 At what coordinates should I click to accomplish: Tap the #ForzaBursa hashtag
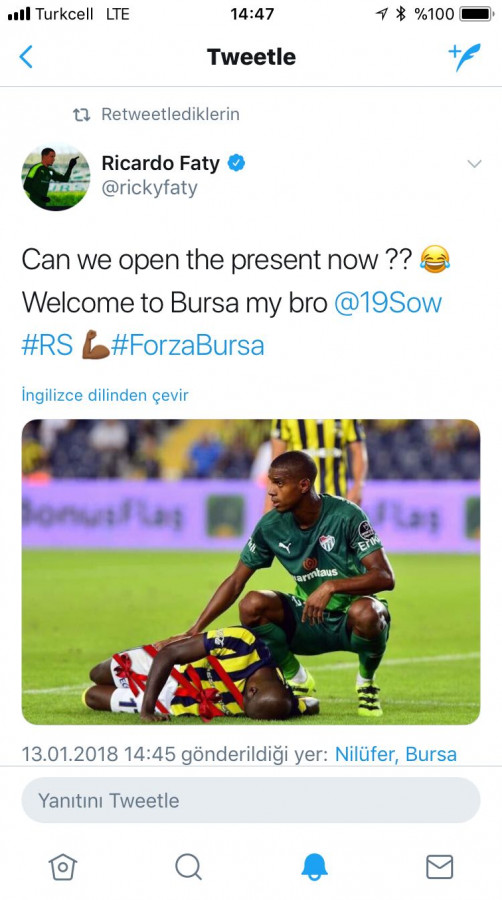(188, 346)
